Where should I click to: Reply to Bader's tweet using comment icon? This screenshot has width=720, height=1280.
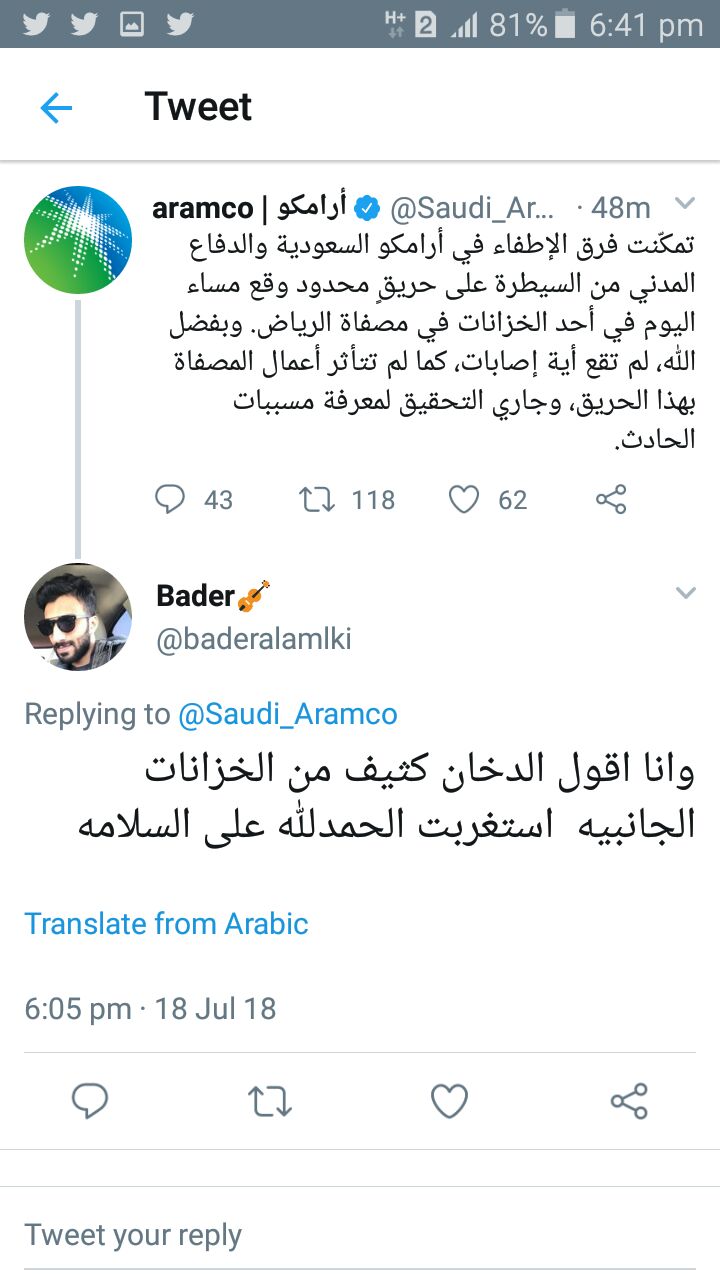click(x=90, y=1101)
